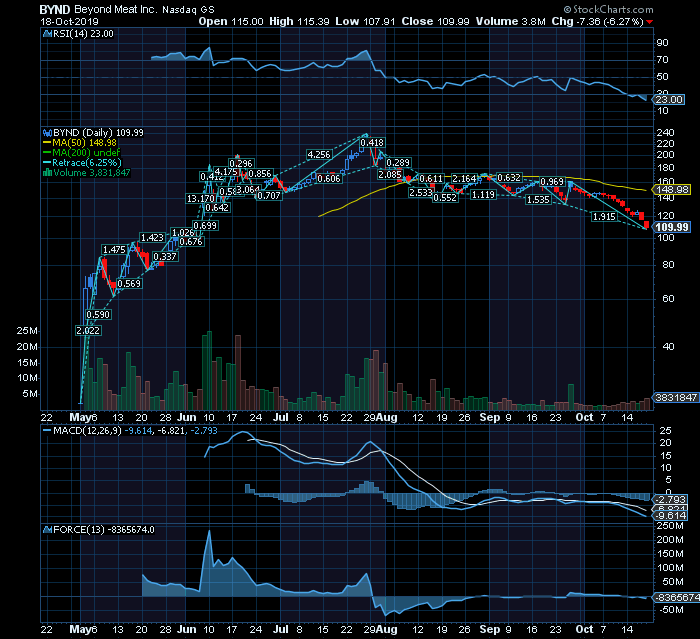
Task: Click the Volume 3,831,847 legend text
Action: 92,173
